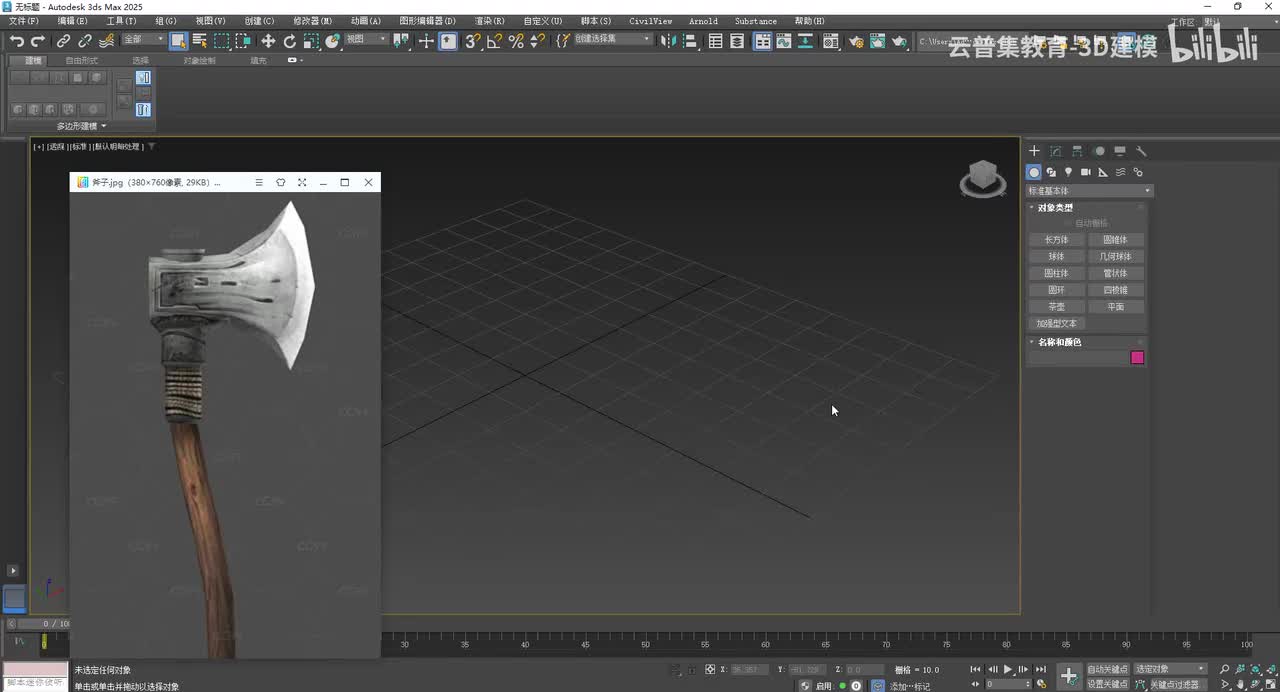
Task: Collapse the 对象类型 rollout
Action: [1055, 208]
